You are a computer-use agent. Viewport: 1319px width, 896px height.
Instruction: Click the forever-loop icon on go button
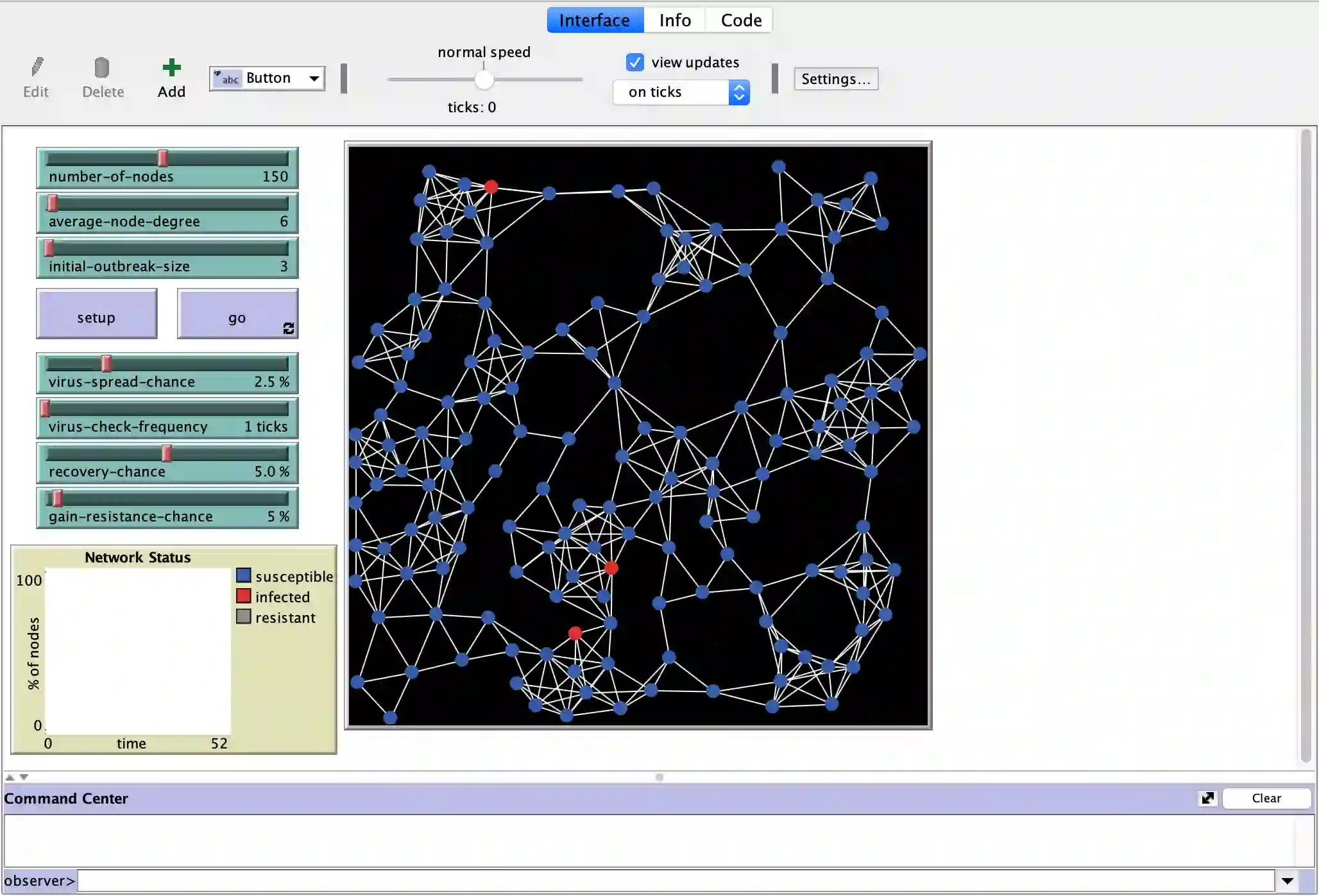[289, 328]
